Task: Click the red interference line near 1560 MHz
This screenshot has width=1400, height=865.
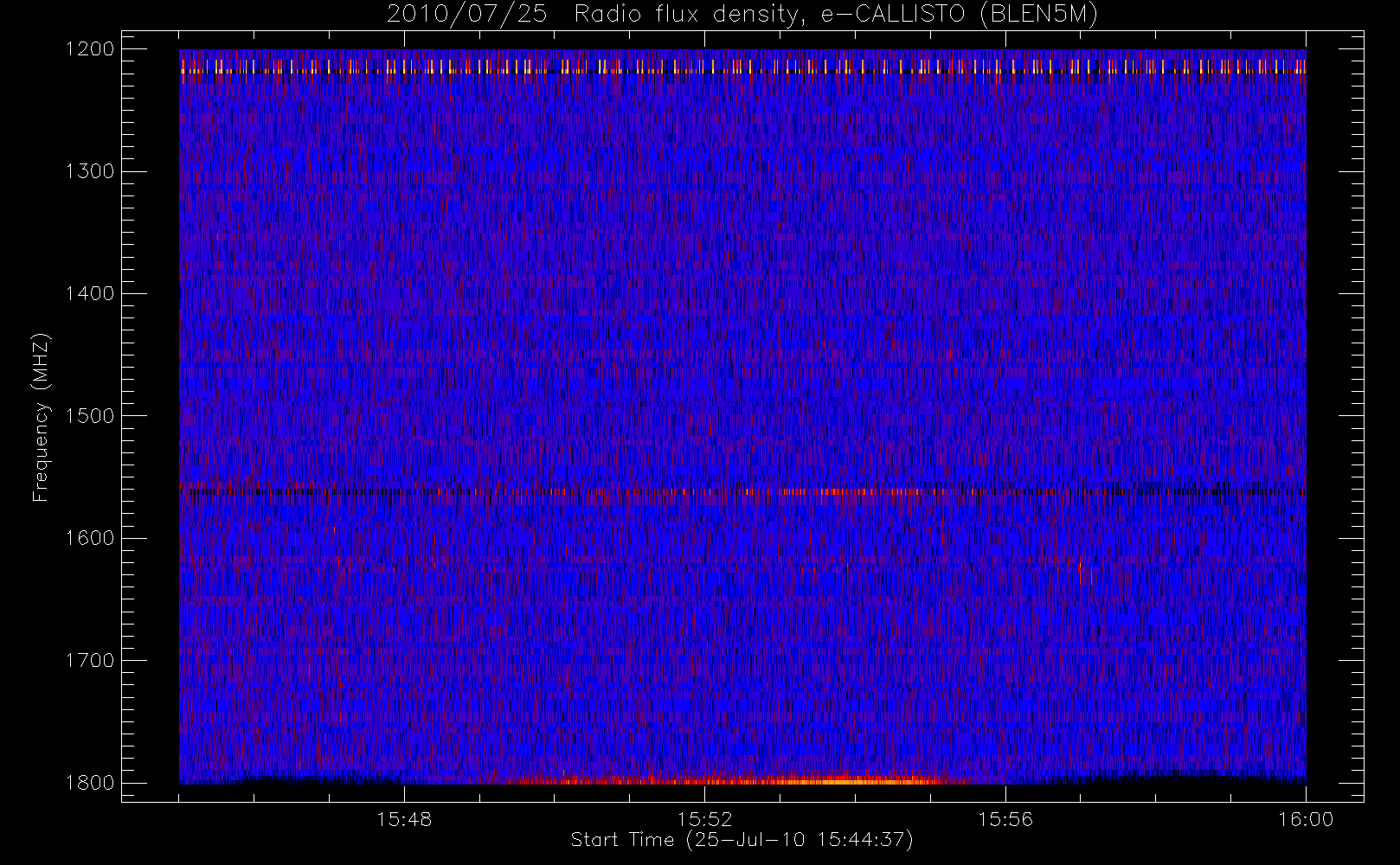Action: click(742, 491)
